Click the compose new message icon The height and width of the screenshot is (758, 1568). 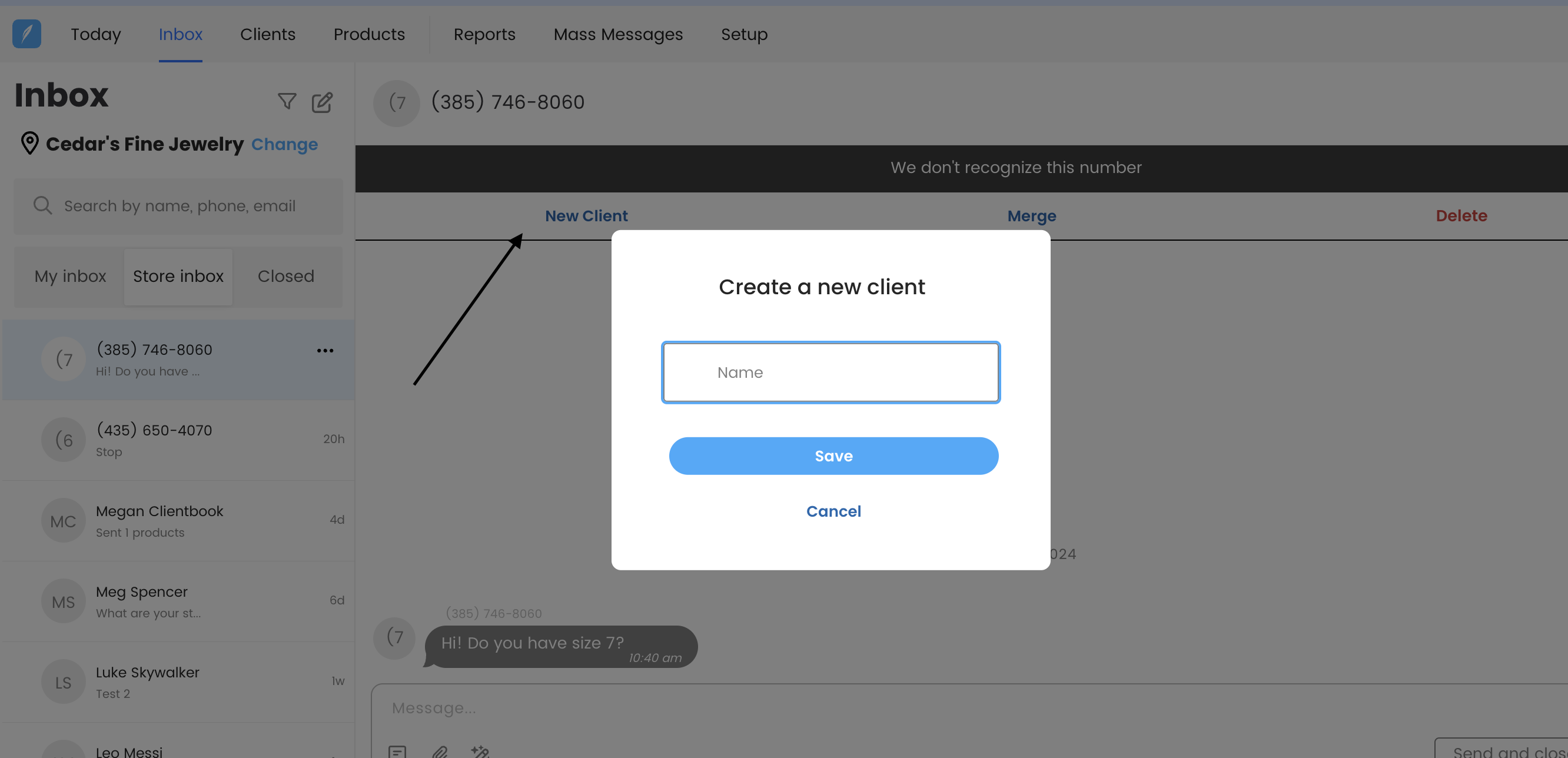322,102
